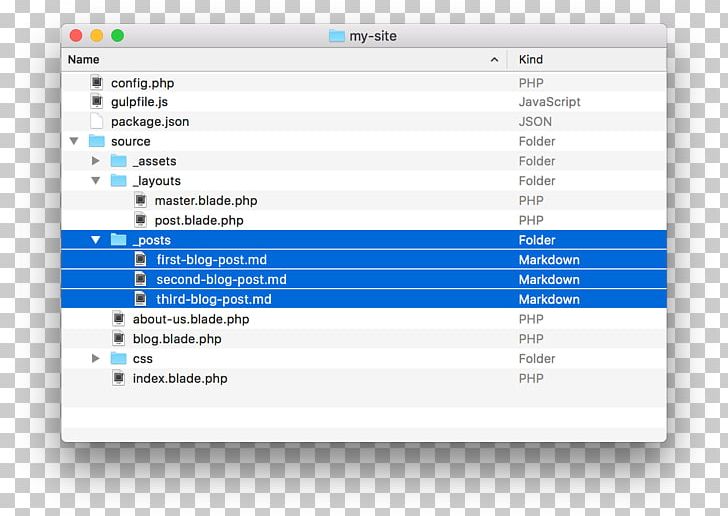728x516 pixels.
Task: Click the _assets folder icon
Action: (119, 161)
